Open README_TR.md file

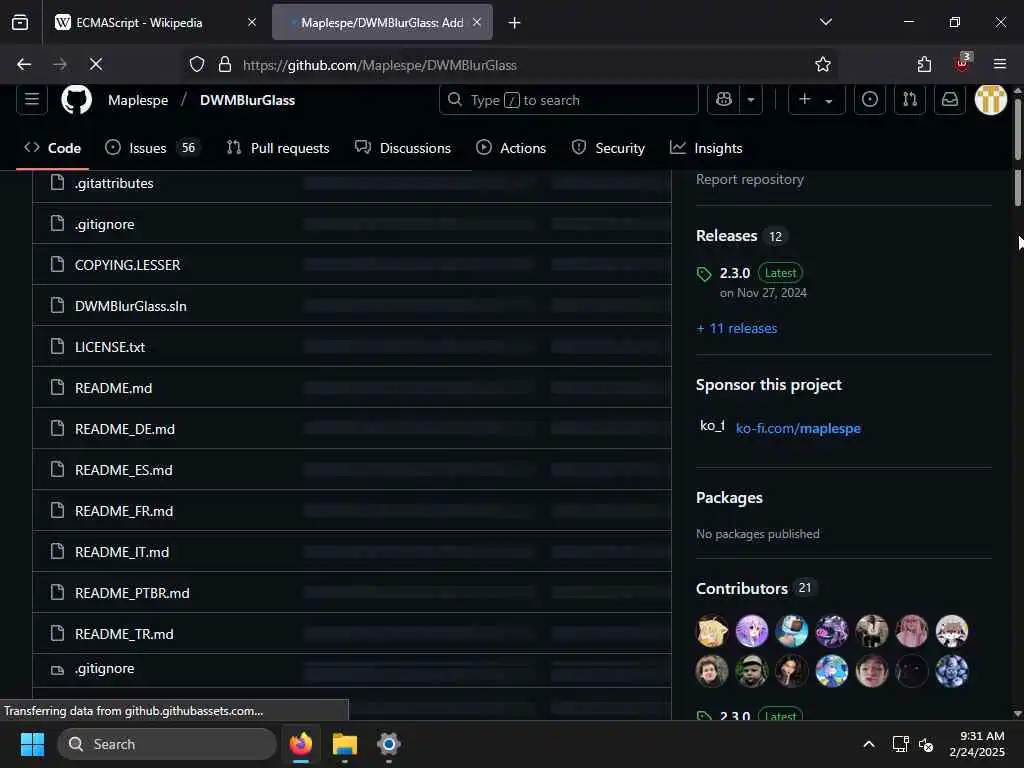coord(124,635)
